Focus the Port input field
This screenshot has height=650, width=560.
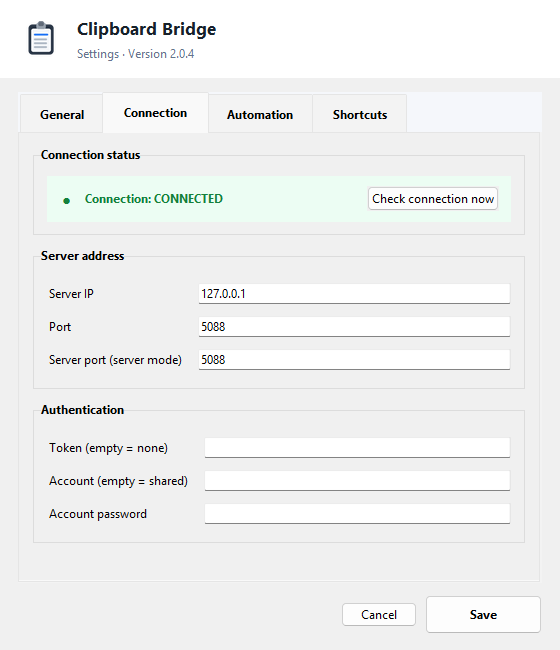(x=354, y=327)
